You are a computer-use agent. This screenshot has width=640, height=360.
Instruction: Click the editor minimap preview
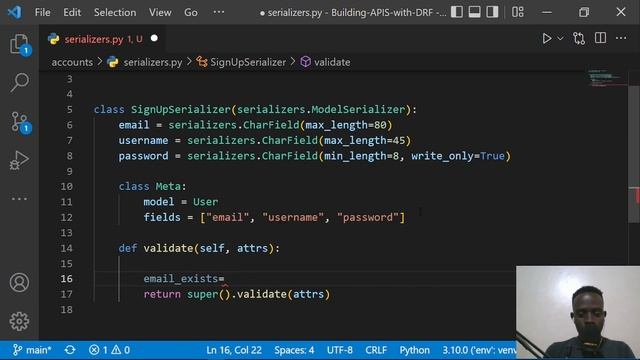[607, 78]
